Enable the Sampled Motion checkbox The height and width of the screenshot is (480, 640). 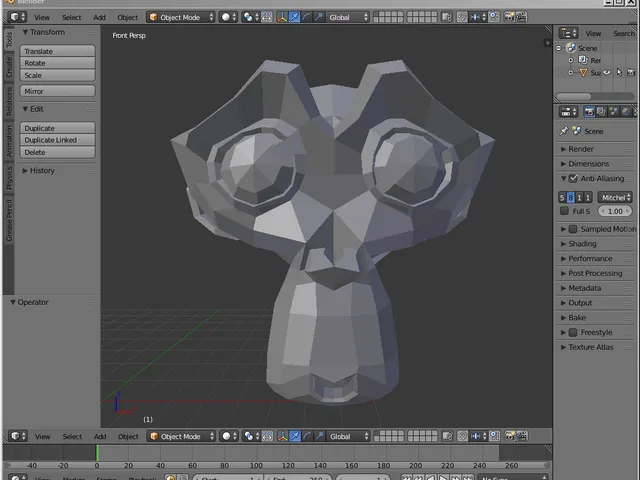(x=573, y=229)
